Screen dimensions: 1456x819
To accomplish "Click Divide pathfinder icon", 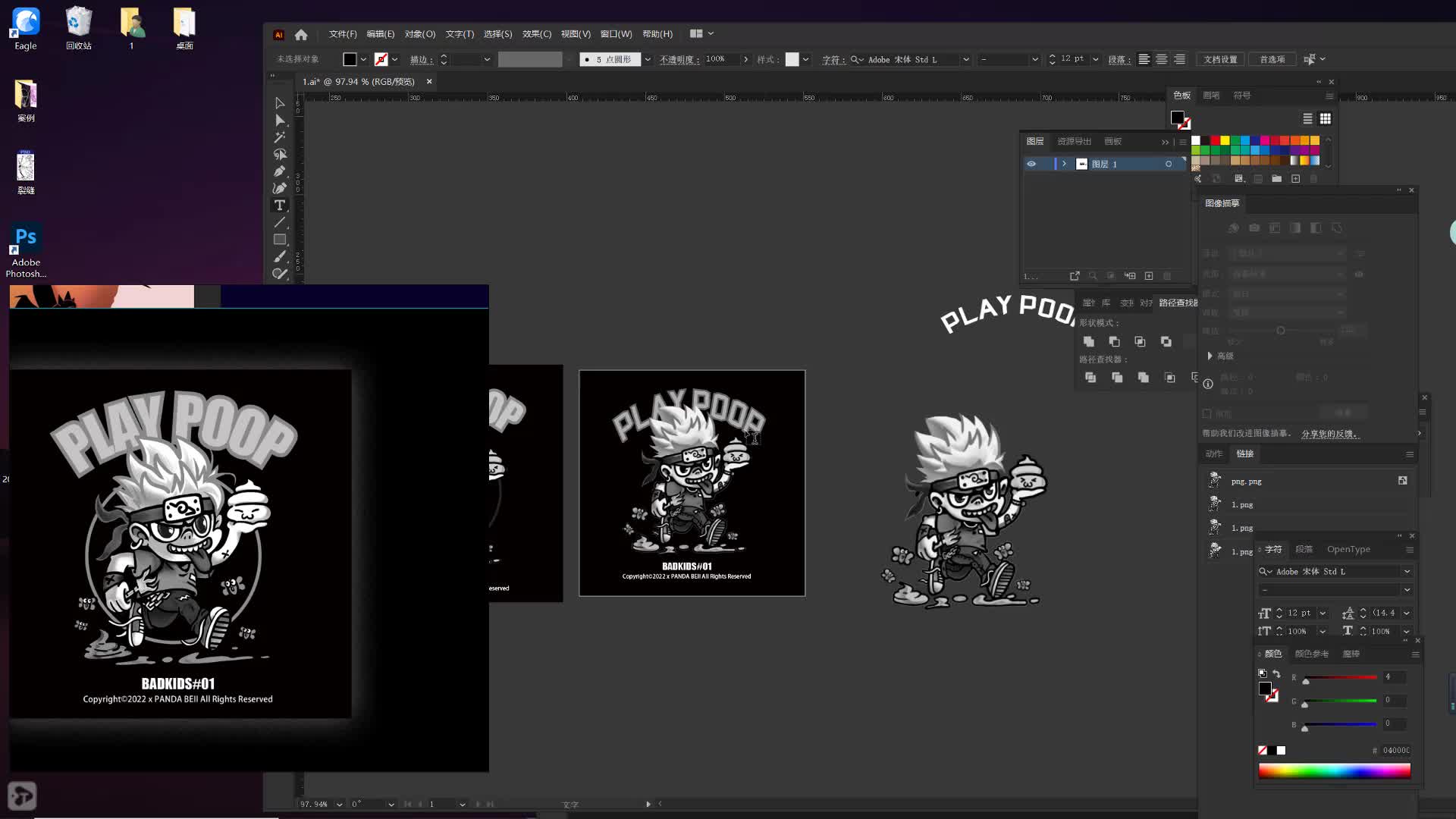I will (1090, 378).
